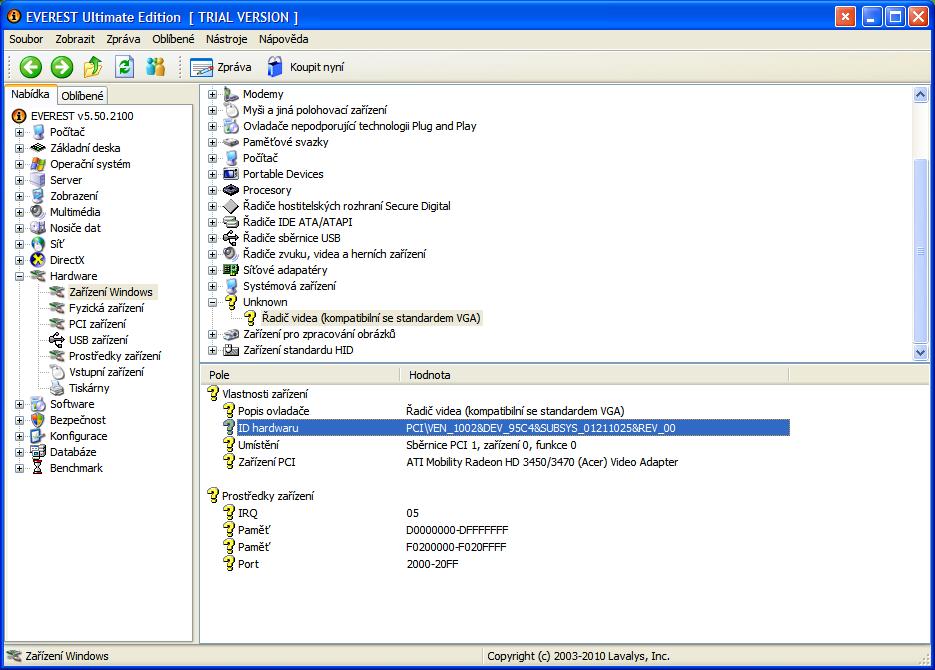Click the Koupit nyní button
The width and height of the screenshot is (935, 670).
point(304,67)
